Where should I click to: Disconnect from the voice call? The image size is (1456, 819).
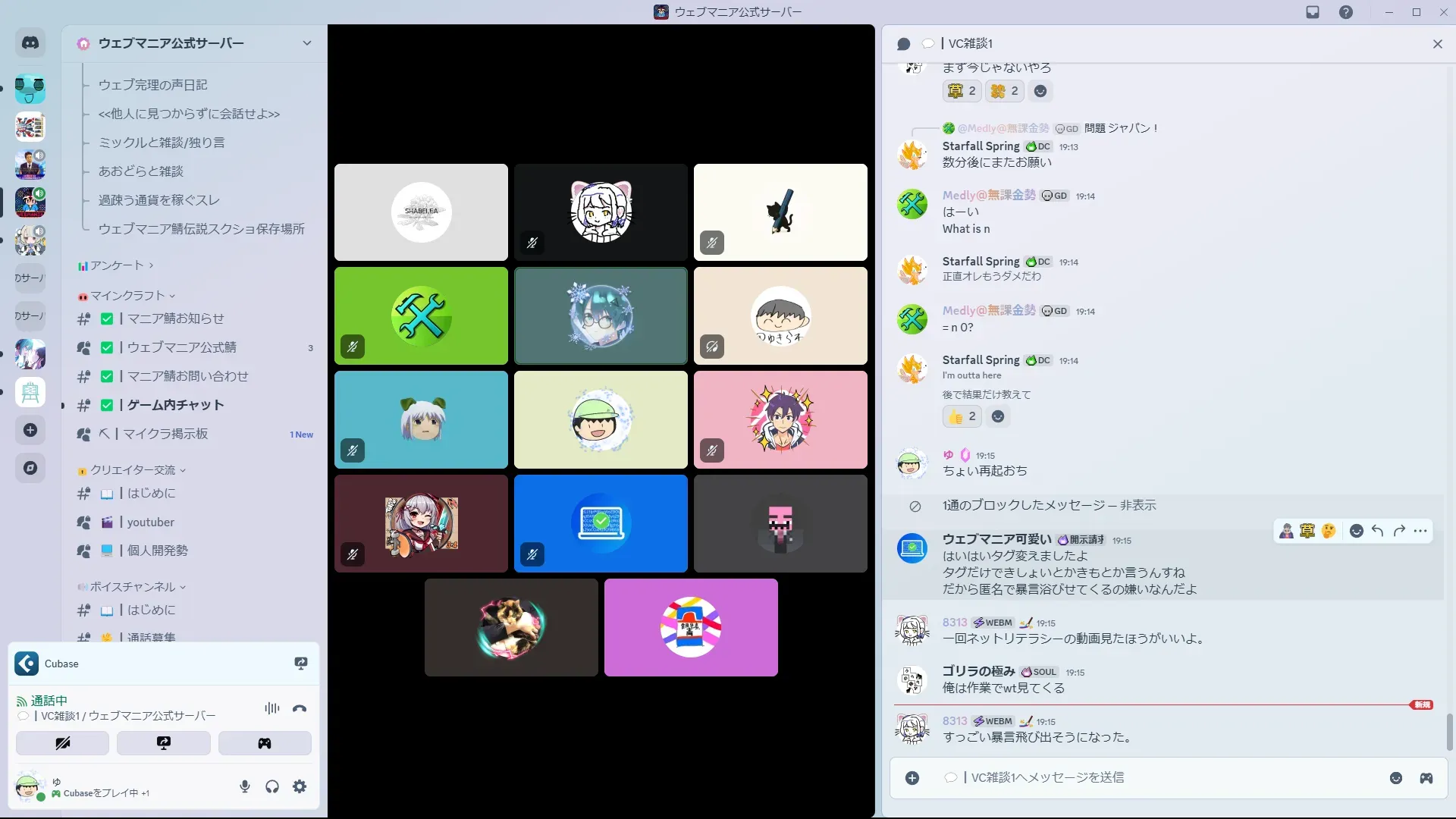300,708
